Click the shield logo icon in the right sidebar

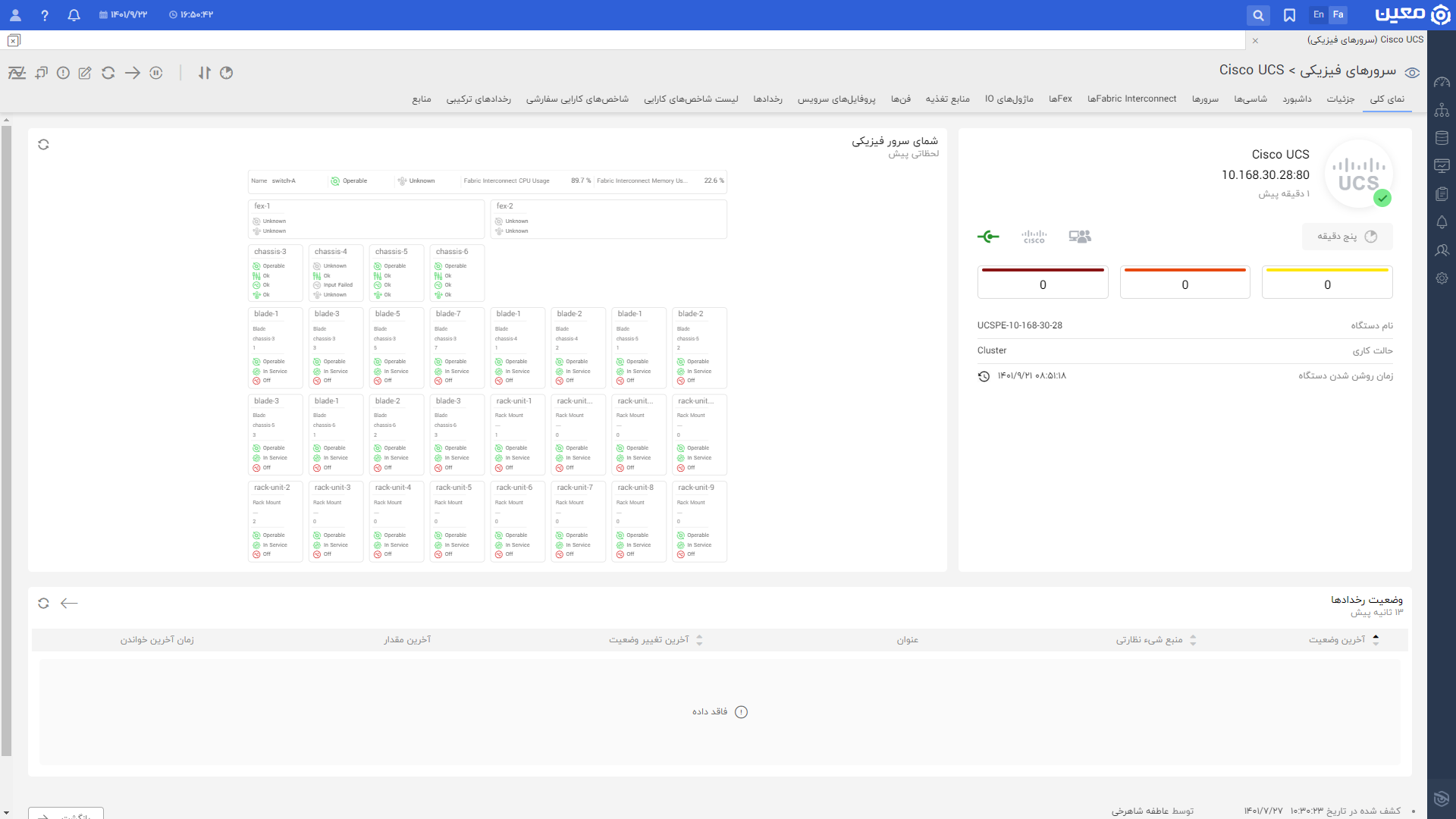[x=1442, y=799]
